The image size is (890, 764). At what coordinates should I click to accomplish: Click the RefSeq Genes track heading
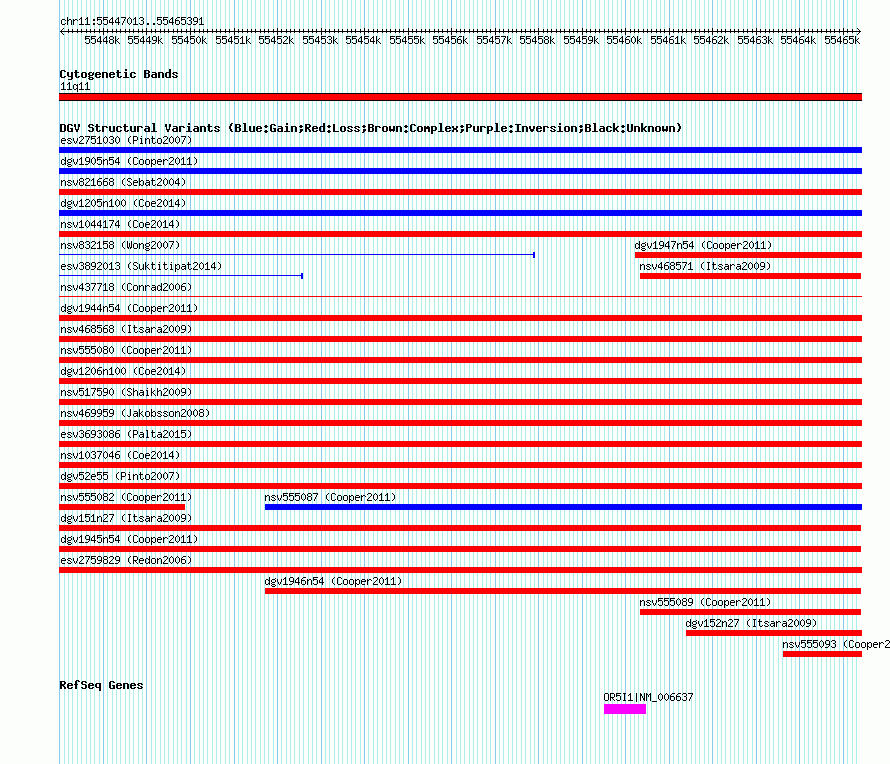[x=101, y=685]
